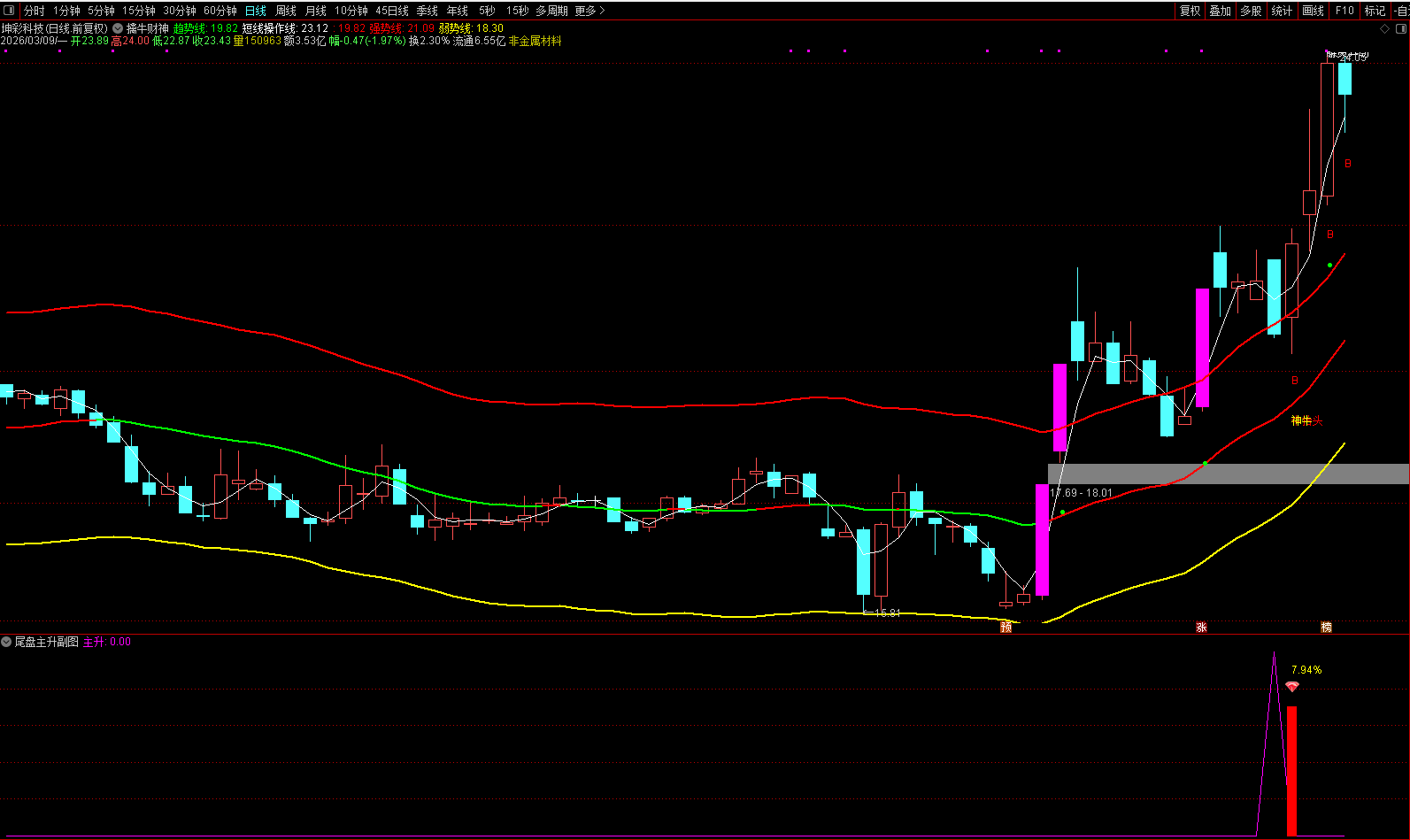Expand the 尾盘主升副图 sub-chart dropdown arrow
This screenshot has width=1410, height=840.
tap(7, 642)
